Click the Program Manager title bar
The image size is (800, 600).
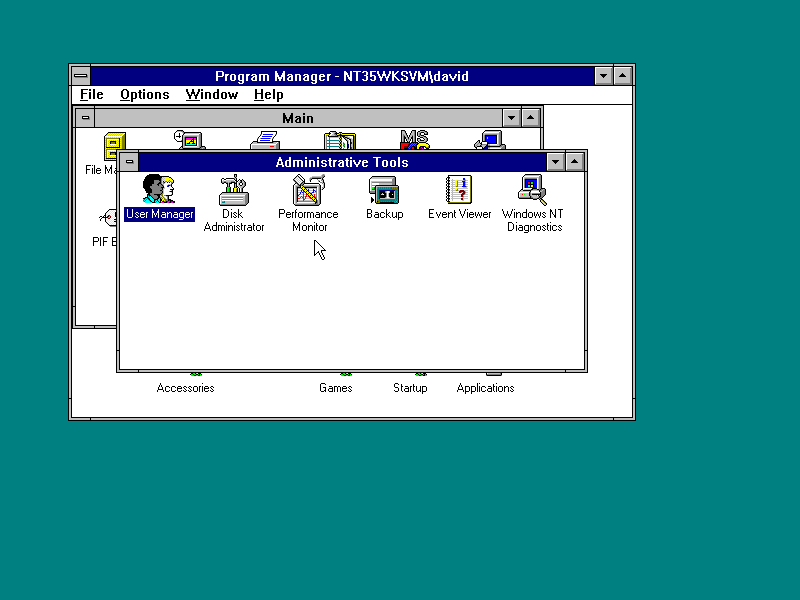coord(342,76)
